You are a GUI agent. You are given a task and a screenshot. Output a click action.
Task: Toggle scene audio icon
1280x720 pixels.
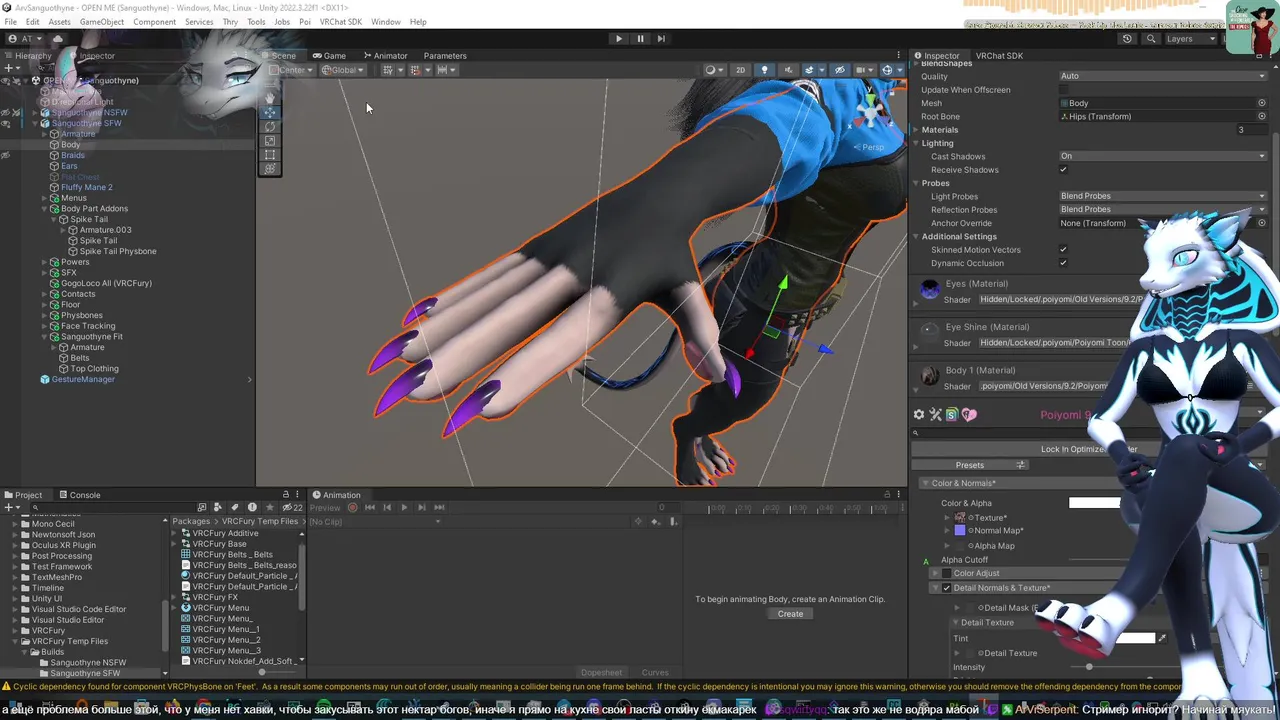tap(787, 70)
